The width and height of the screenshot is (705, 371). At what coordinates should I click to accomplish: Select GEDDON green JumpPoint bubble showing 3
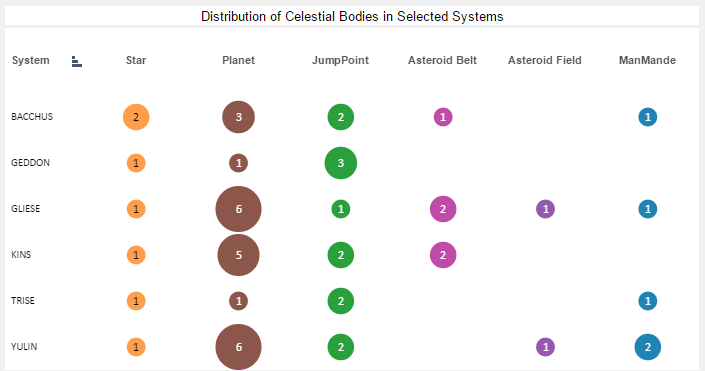click(x=341, y=163)
